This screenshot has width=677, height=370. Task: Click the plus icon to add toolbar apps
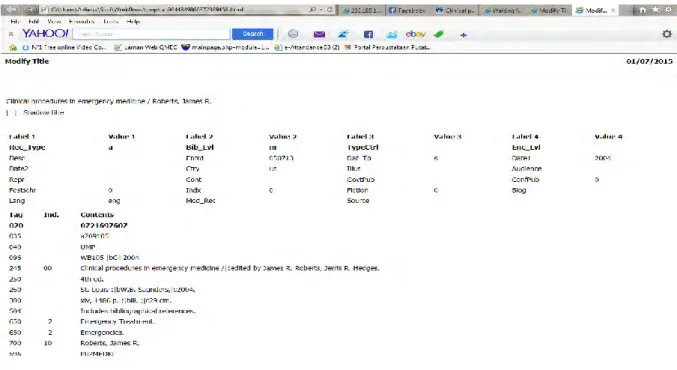[463, 35]
